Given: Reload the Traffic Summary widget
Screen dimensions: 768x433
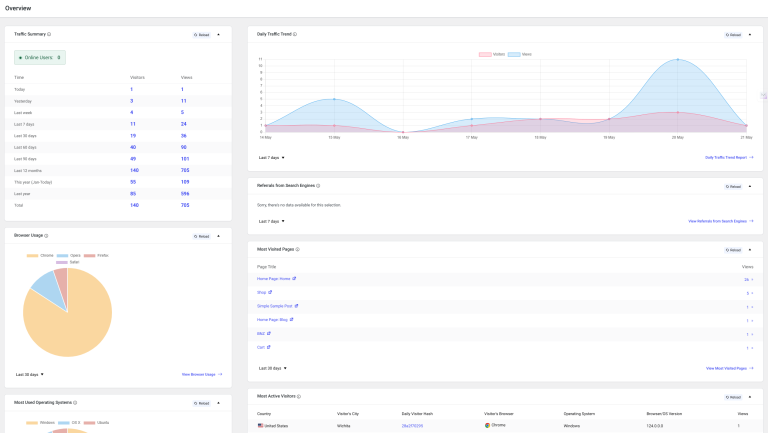Looking at the screenshot, I should [x=201, y=35].
